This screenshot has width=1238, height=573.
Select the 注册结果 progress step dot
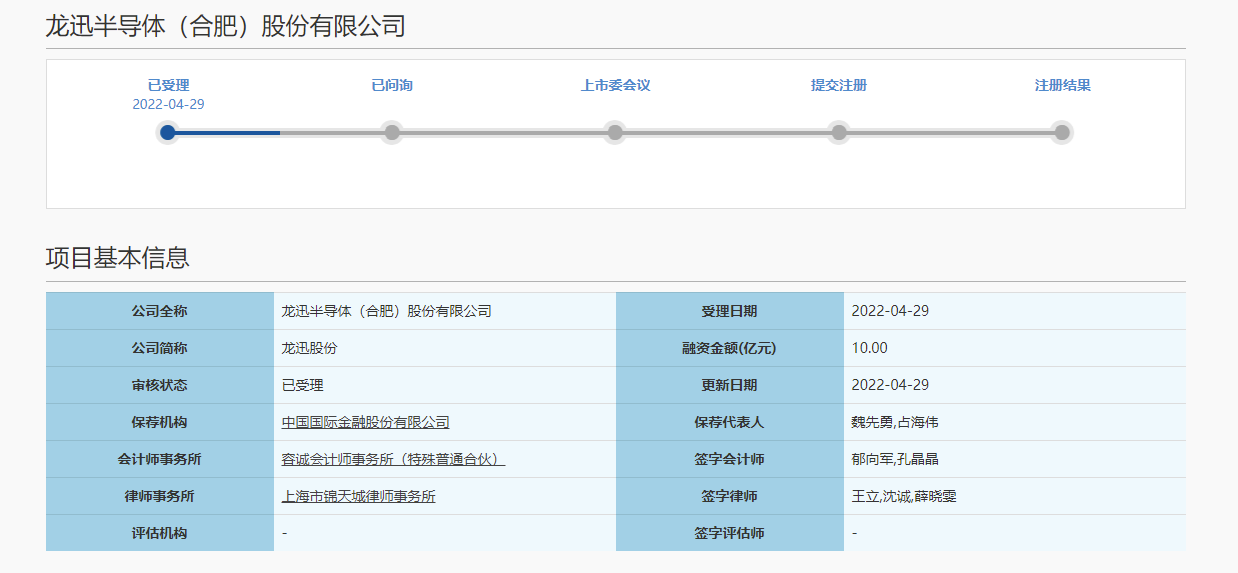click(1062, 132)
